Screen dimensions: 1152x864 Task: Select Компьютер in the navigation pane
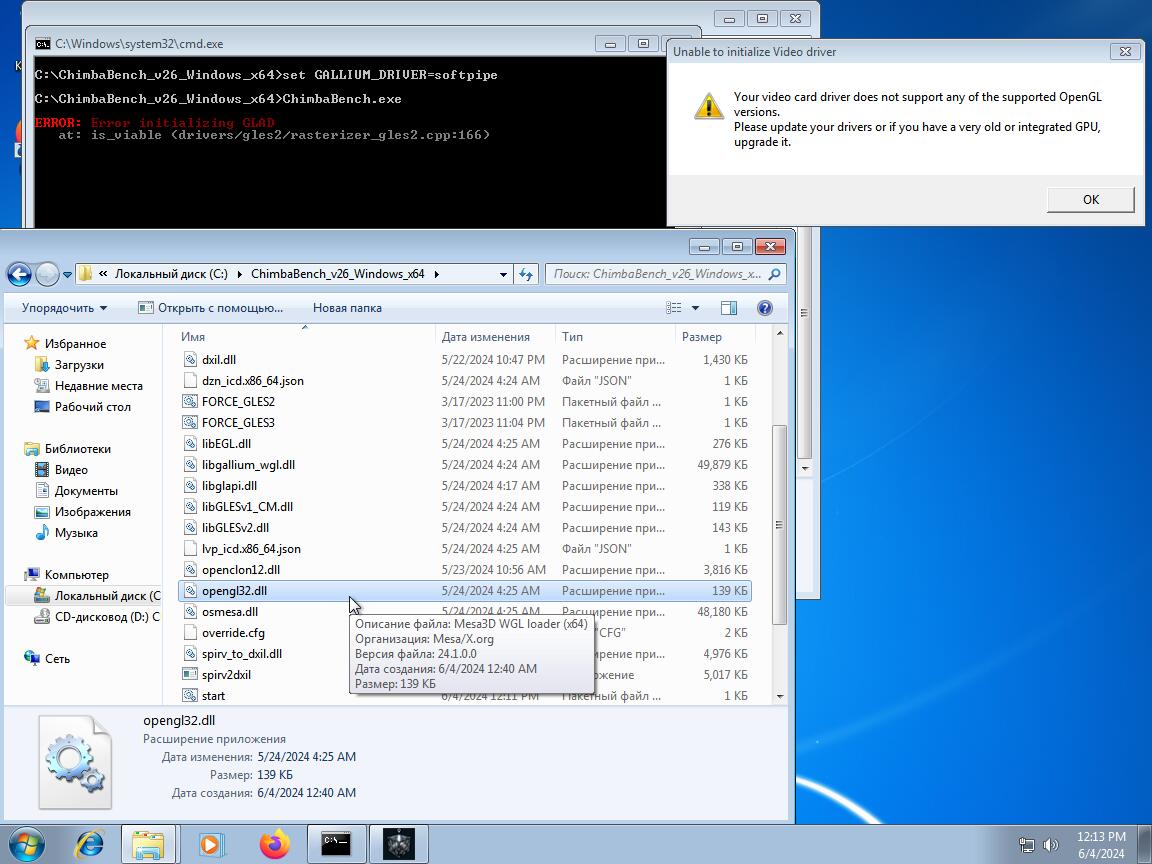pos(76,575)
